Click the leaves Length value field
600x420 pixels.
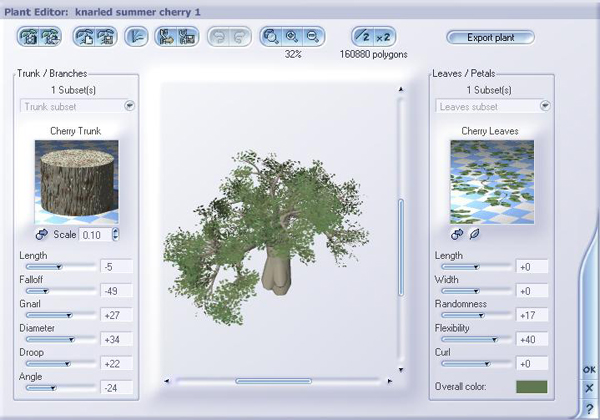tap(532, 266)
